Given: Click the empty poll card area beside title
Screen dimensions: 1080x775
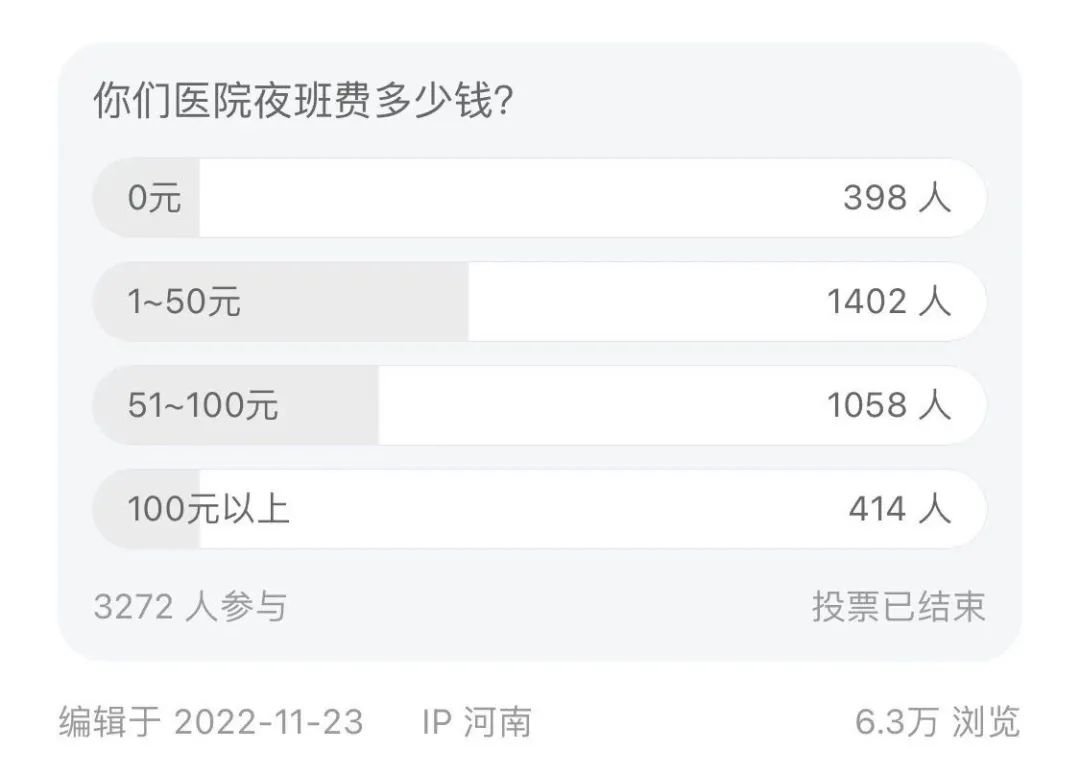Looking at the screenshot, I should click(x=758, y=101).
